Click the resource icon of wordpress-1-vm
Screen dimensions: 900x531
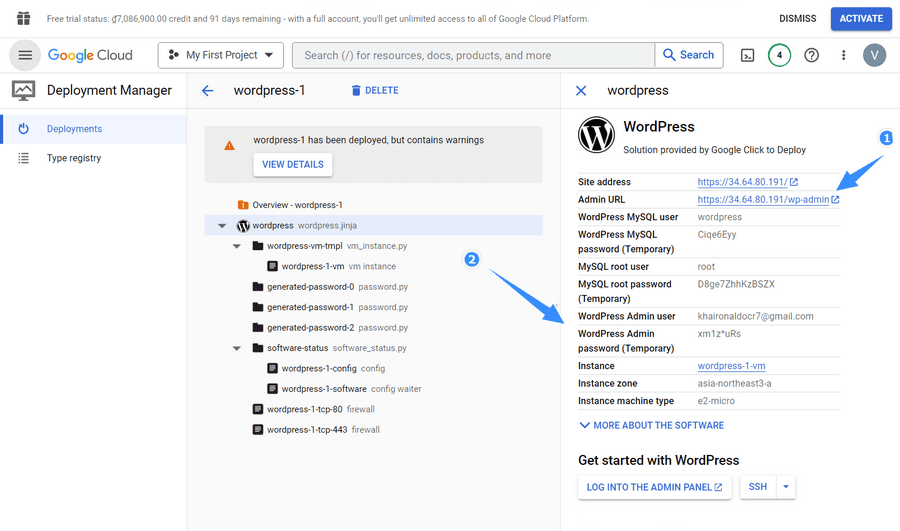pyautogui.click(x=273, y=266)
